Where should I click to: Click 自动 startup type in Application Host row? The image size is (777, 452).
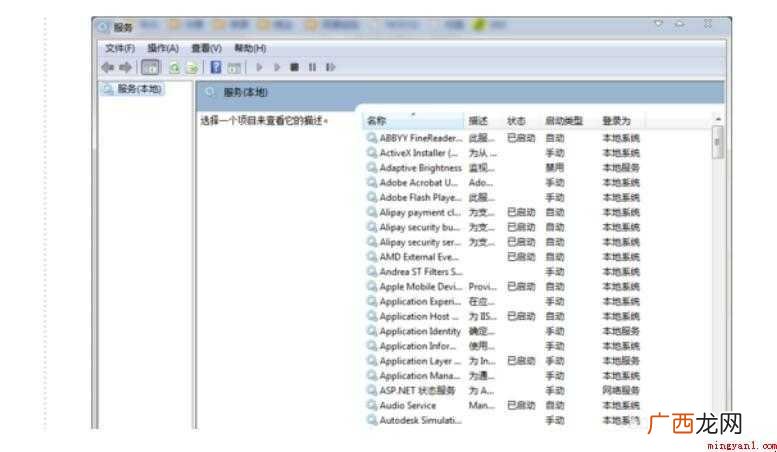555,316
